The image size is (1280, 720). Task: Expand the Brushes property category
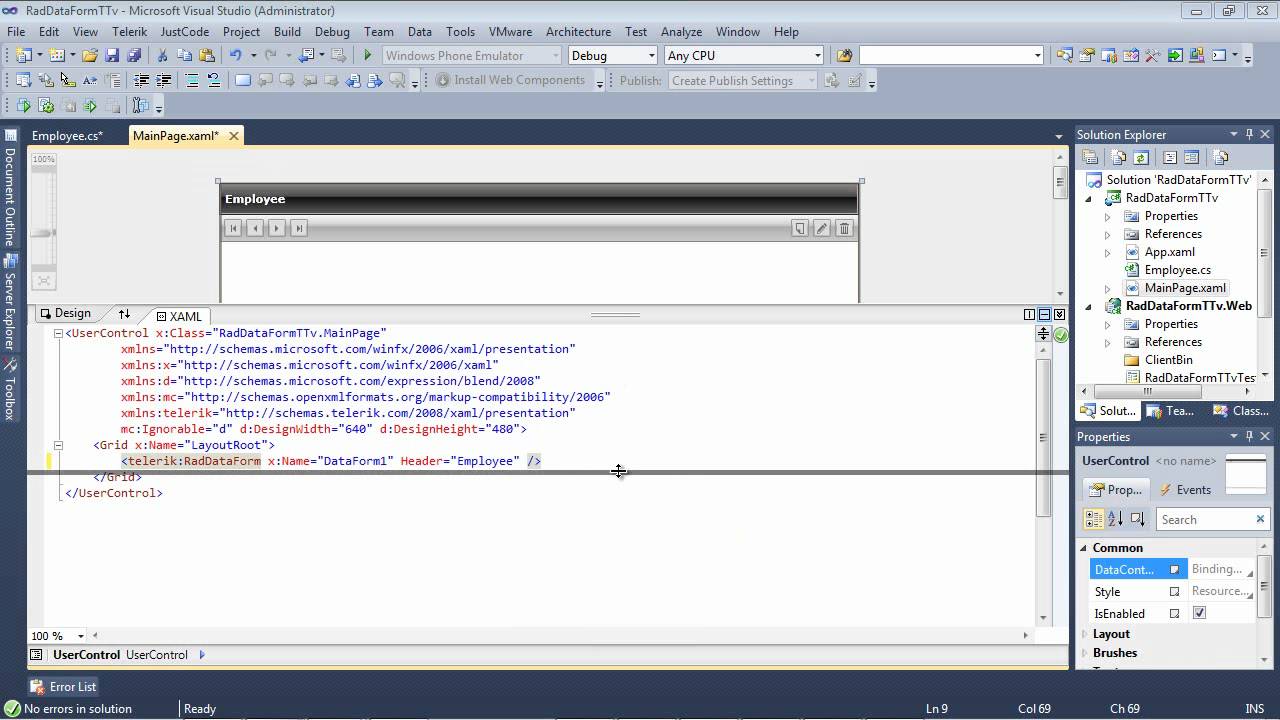[1083, 653]
